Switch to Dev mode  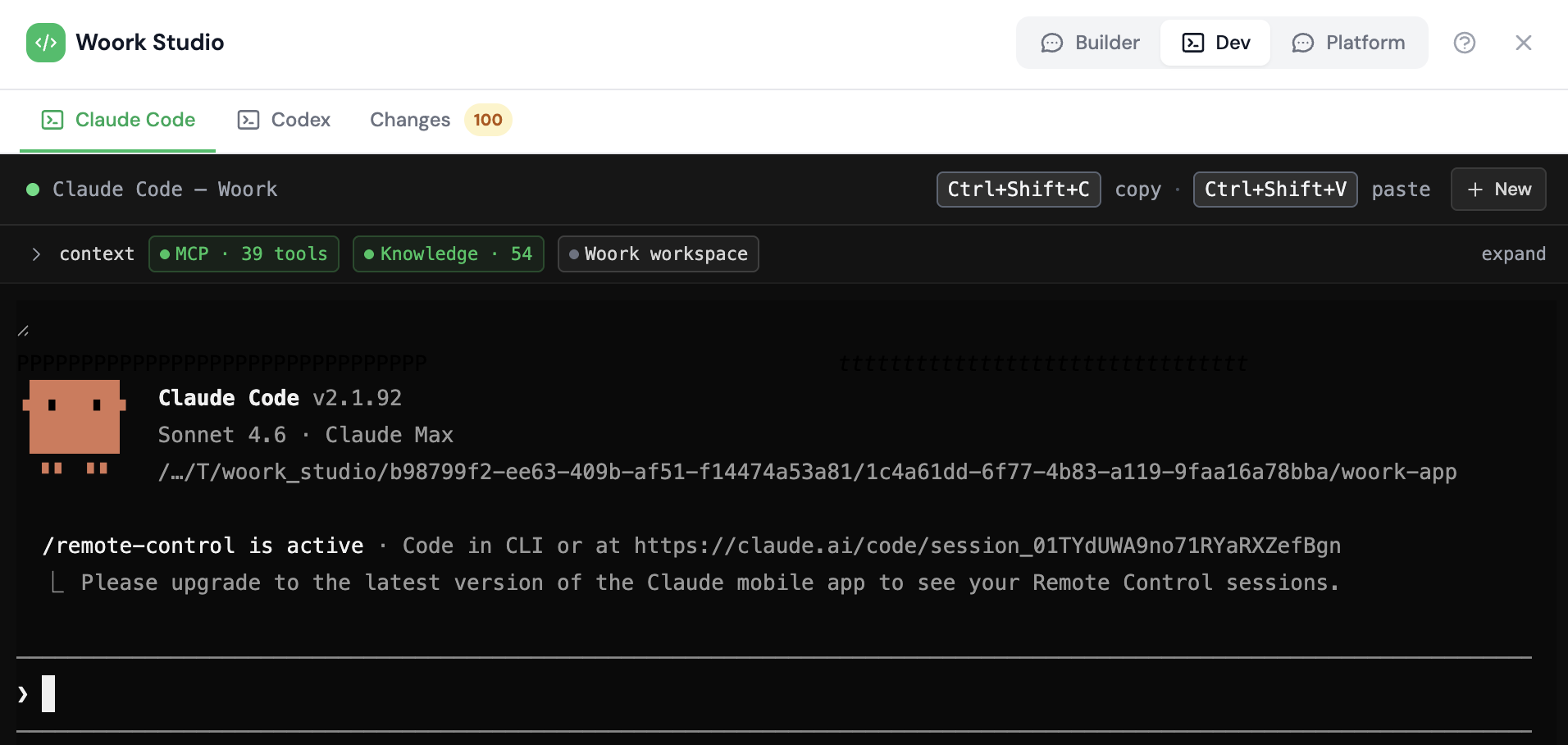[x=1215, y=43]
